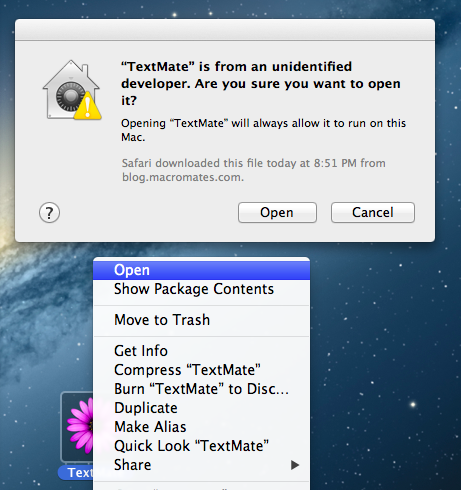Click the Open button in the dialog
This screenshot has width=461, height=490.
click(x=277, y=212)
